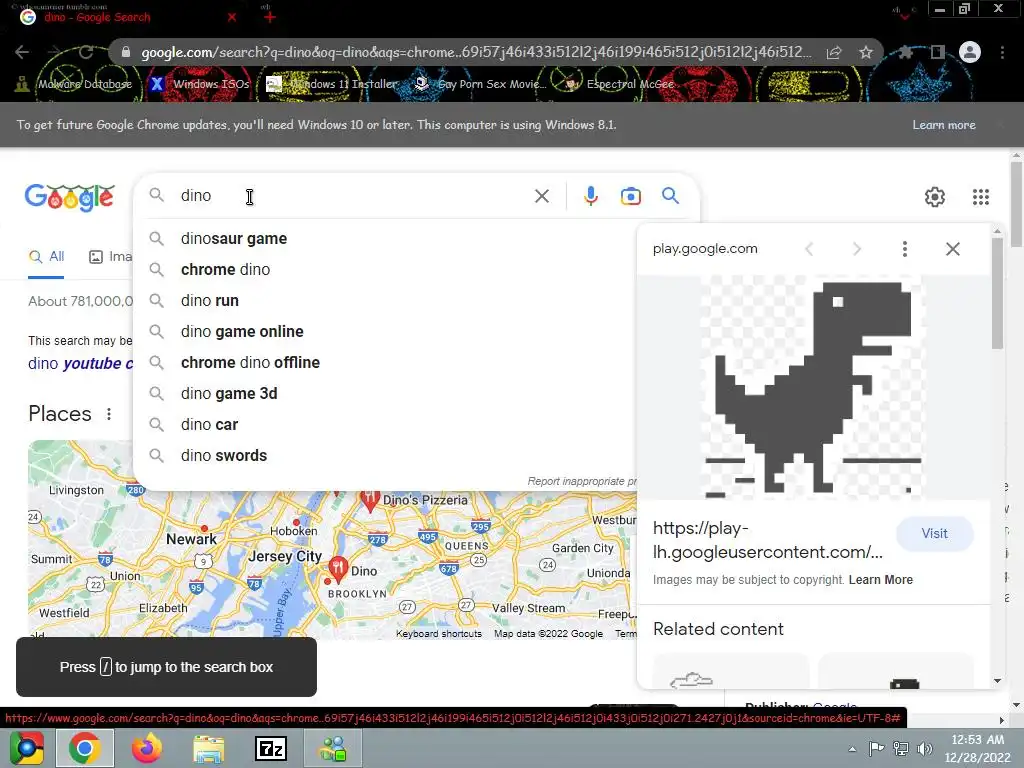This screenshot has height=768, width=1024.
Task: Click the address bar URL
Action: (x=476, y=52)
